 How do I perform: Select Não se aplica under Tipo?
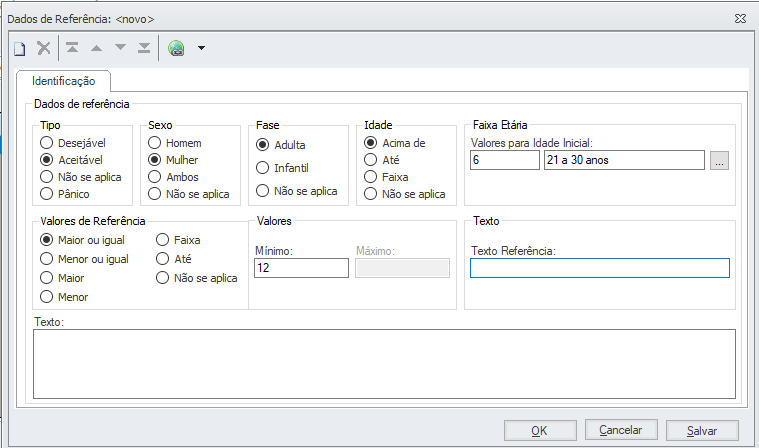(80, 177)
